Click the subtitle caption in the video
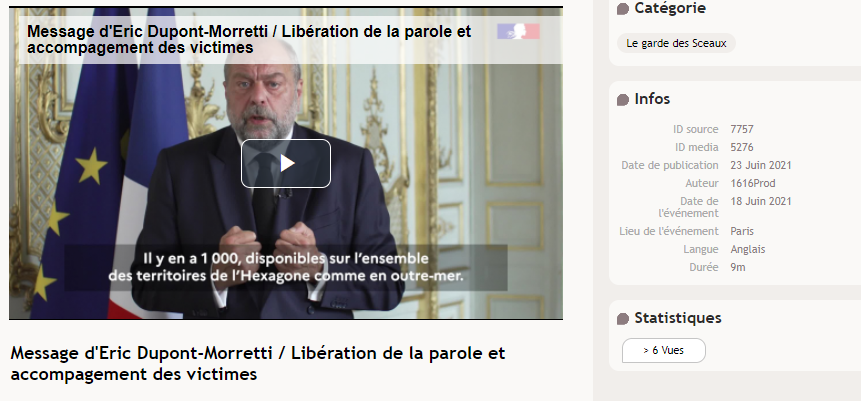The height and width of the screenshot is (401, 861). click(286, 267)
